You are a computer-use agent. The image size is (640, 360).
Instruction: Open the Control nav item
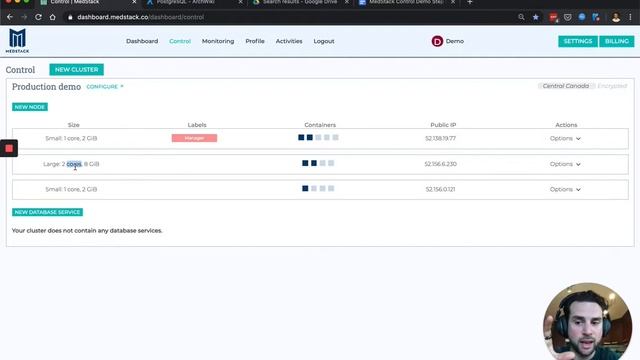[180, 41]
